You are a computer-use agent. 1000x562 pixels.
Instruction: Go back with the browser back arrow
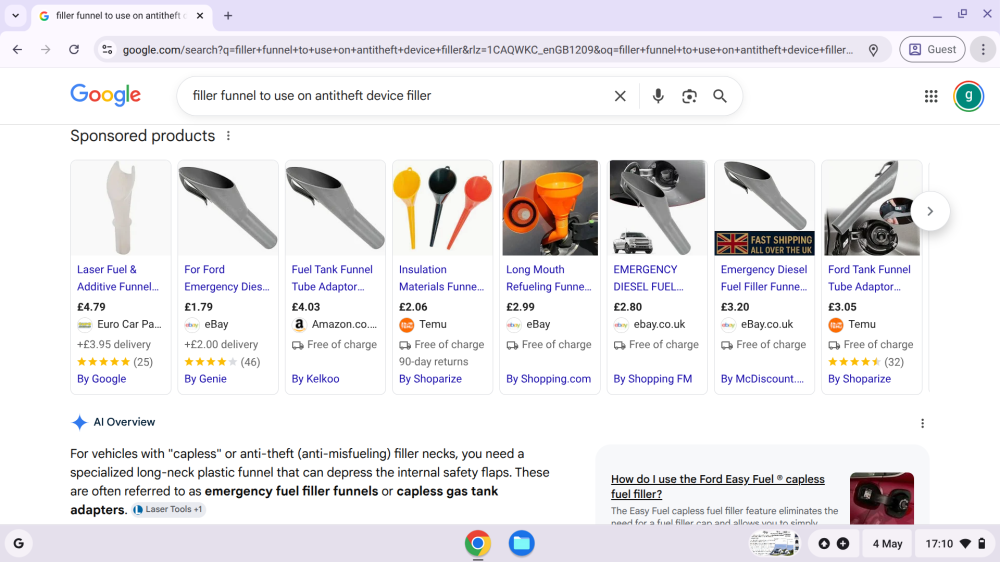click(17, 49)
